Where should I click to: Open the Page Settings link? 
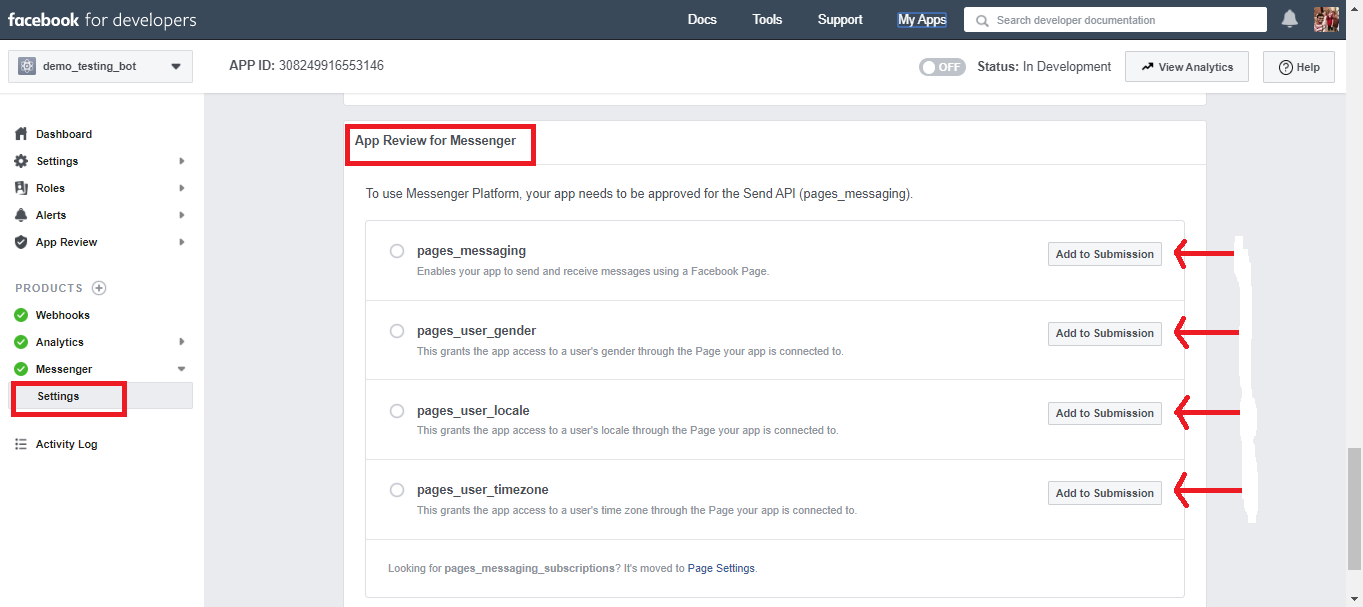point(721,568)
